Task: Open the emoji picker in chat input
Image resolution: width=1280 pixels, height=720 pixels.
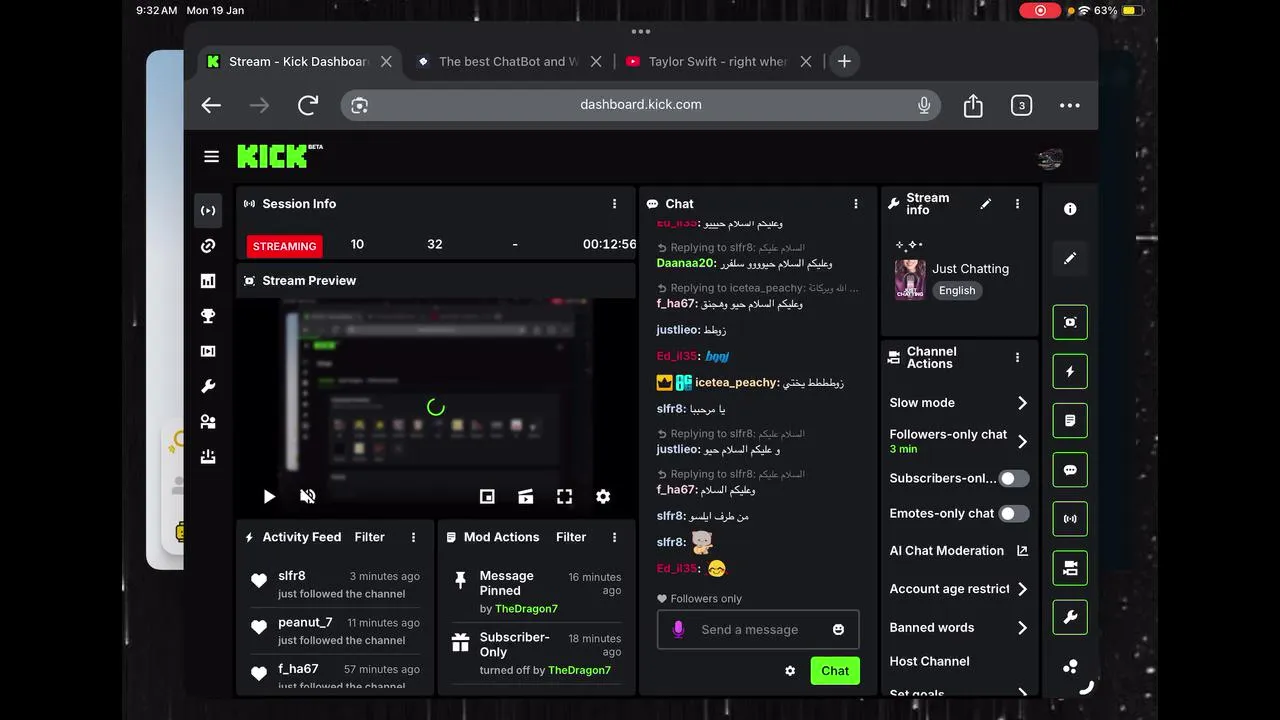Action: pyautogui.click(x=838, y=629)
